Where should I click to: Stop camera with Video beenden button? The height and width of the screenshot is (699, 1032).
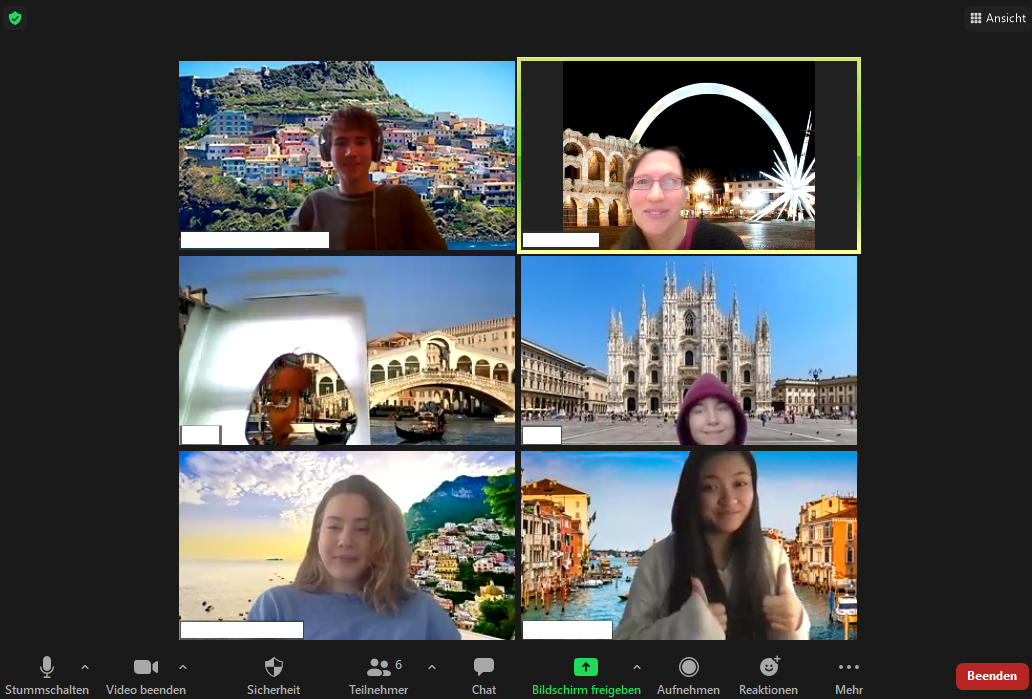tap(145, 676)
